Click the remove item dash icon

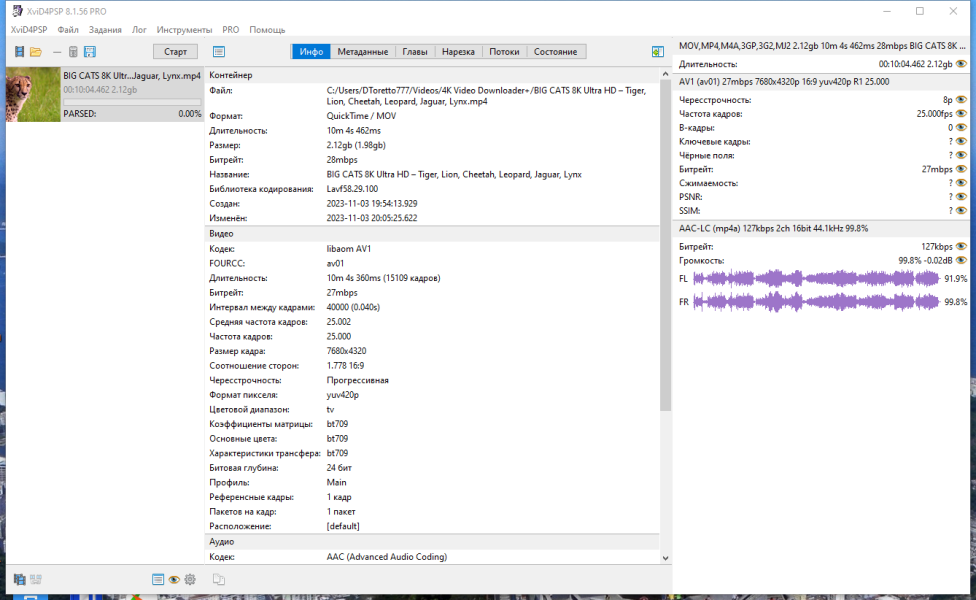pyautogui.click(x=57, y=52)
